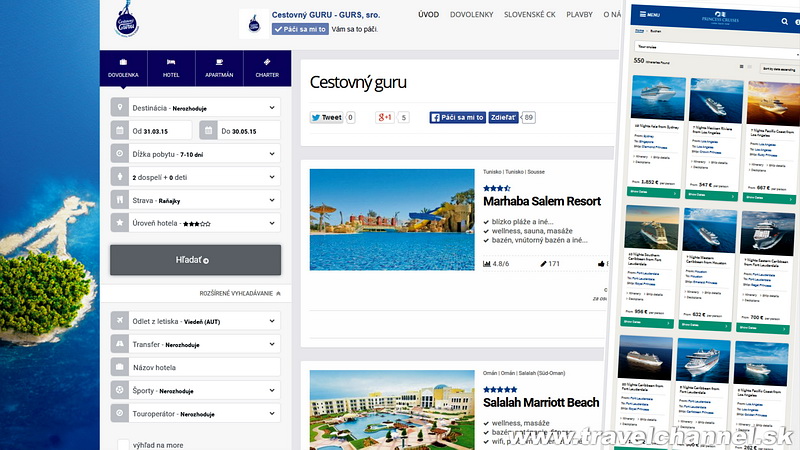Click the star icon beside Úroveň hotela
800x450 pixels.
(x=120, y=223)
